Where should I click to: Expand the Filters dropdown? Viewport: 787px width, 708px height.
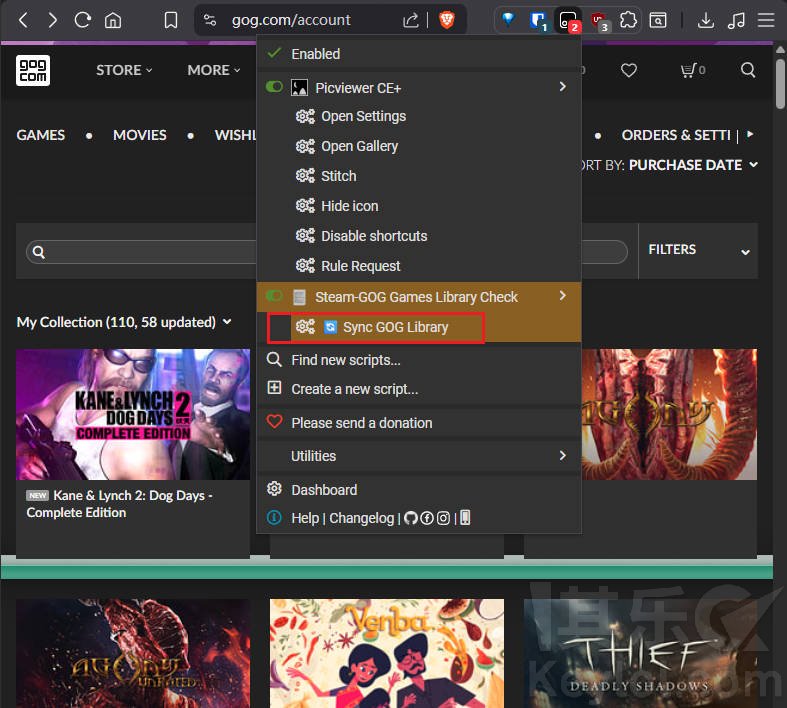tap(698, 250)
